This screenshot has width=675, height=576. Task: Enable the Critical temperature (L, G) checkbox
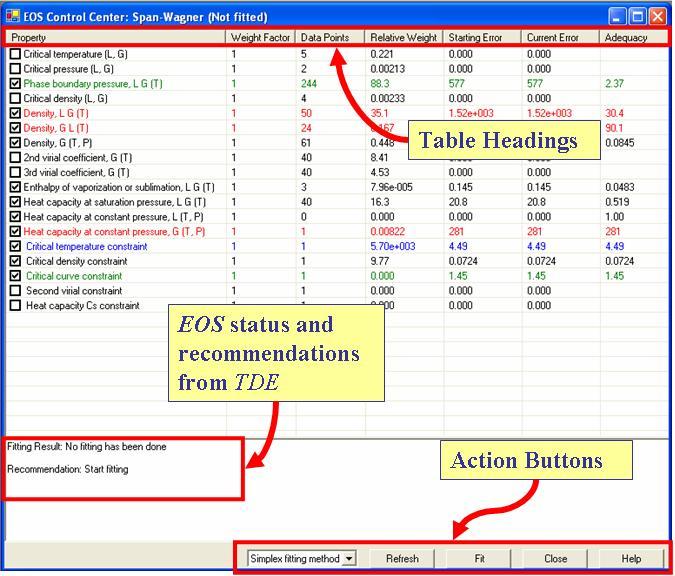[15, 54]
